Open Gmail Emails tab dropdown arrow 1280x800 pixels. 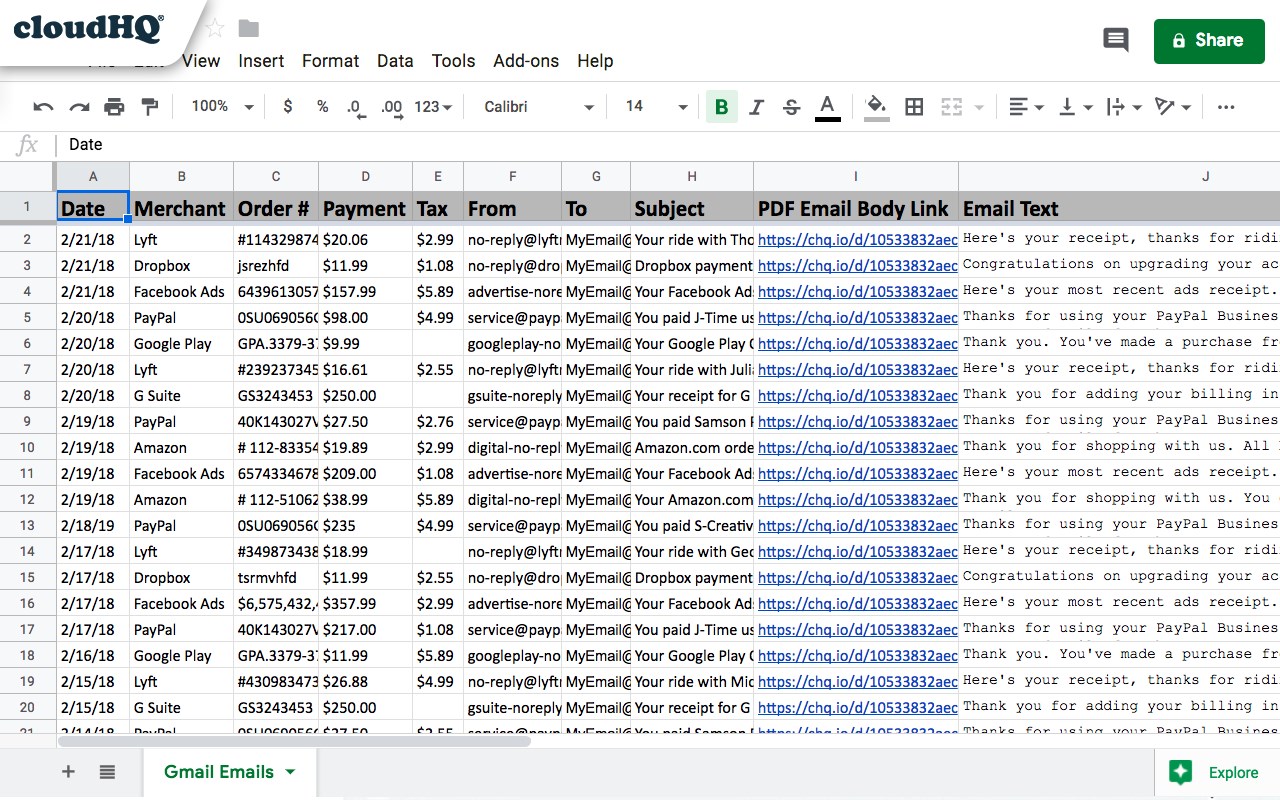coord(290,772)
